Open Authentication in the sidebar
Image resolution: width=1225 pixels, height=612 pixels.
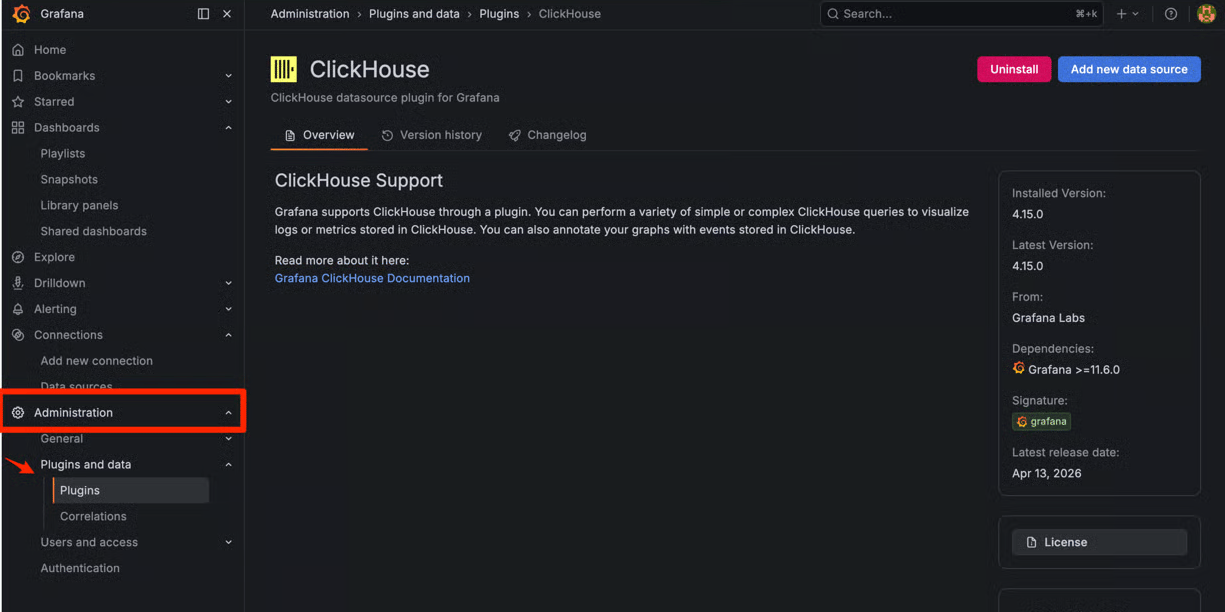(80, 568)
